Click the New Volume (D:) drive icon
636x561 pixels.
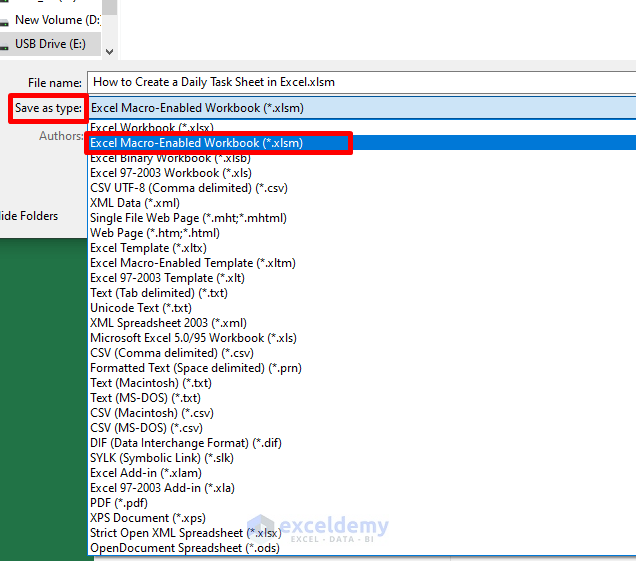(x=4, y=22)
